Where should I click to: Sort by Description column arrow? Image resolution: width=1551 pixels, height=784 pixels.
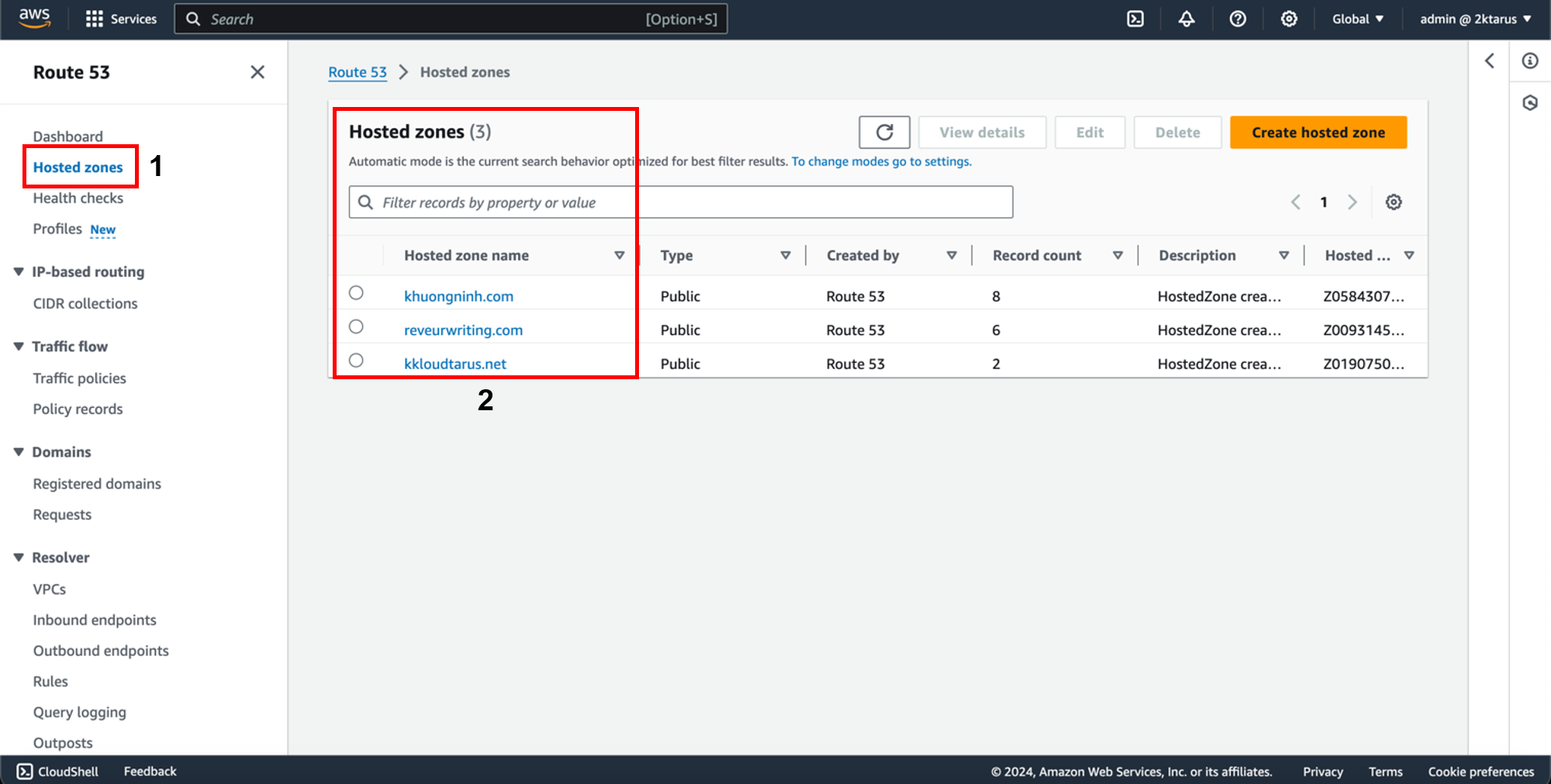(x=1283, y=255)
